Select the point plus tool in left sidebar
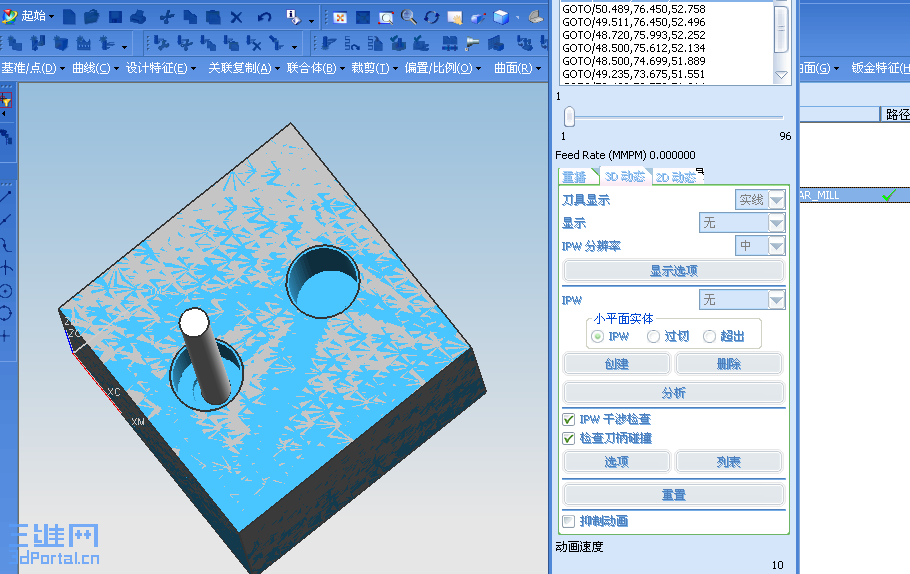Viewport: 910px width, 574px height. pos(6,336)
